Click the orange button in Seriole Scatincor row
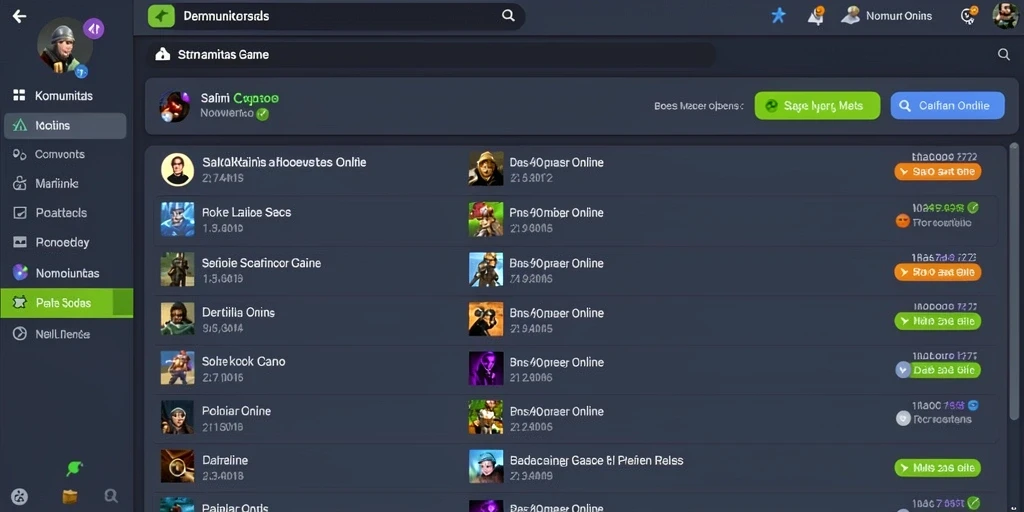1024x512 pixels. click(937, 272)
